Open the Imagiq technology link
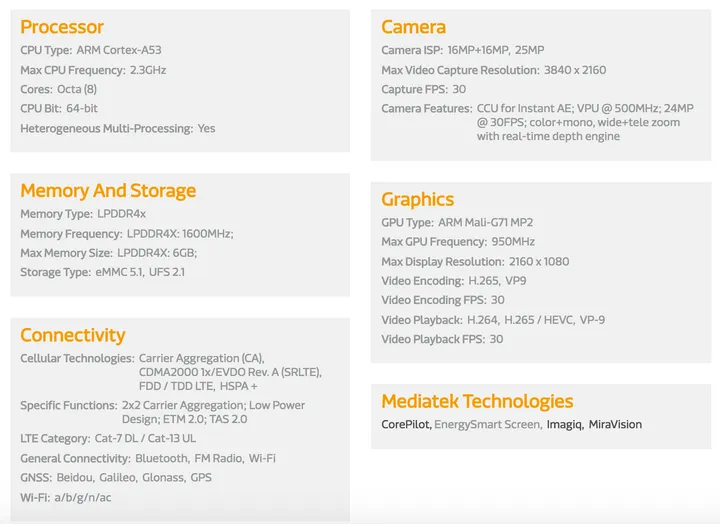720x524 pixels. pos(565,425)
